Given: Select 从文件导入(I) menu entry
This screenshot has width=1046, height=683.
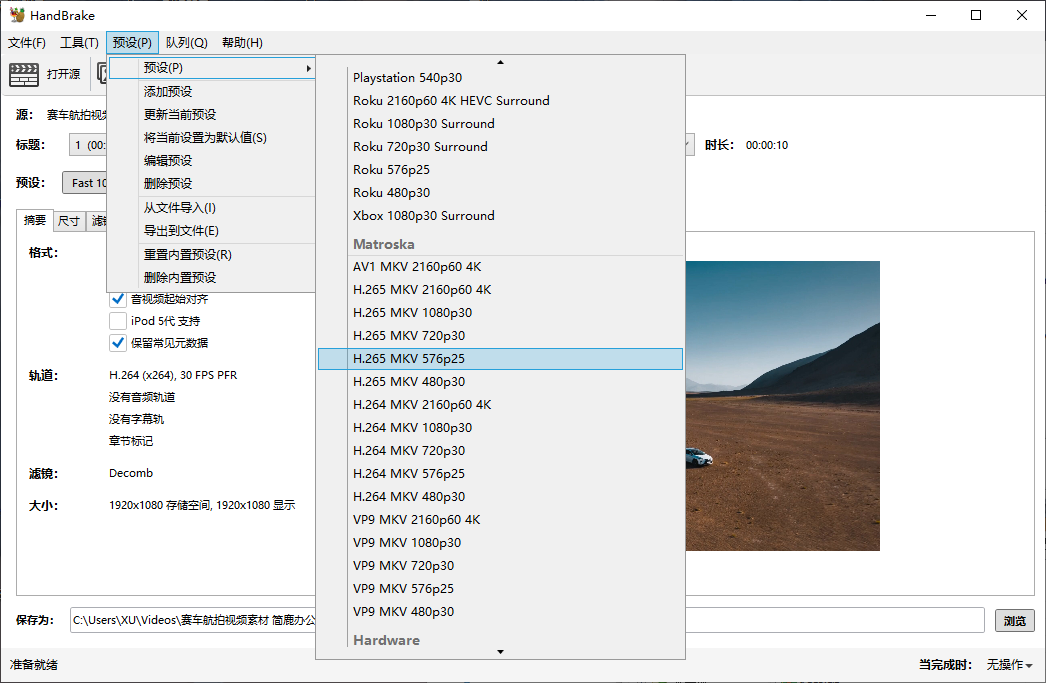Looking at the screenshot, I should pyautogui.click(x=180, y=208).
